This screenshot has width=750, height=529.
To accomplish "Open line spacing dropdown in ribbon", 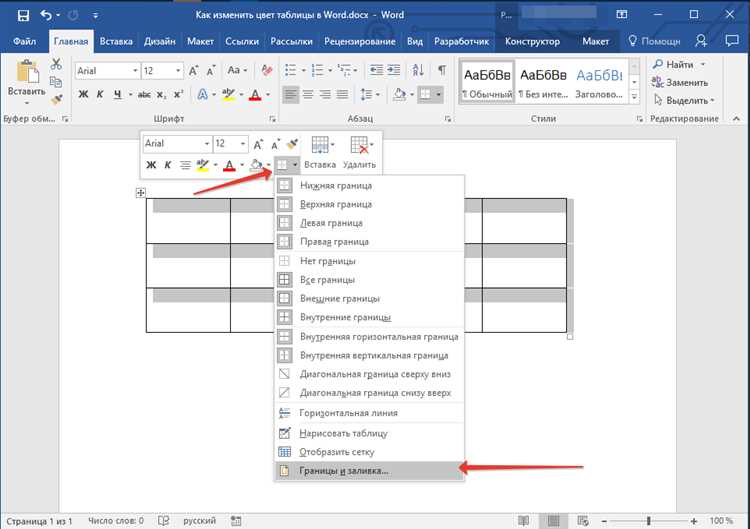I will 370,95.
